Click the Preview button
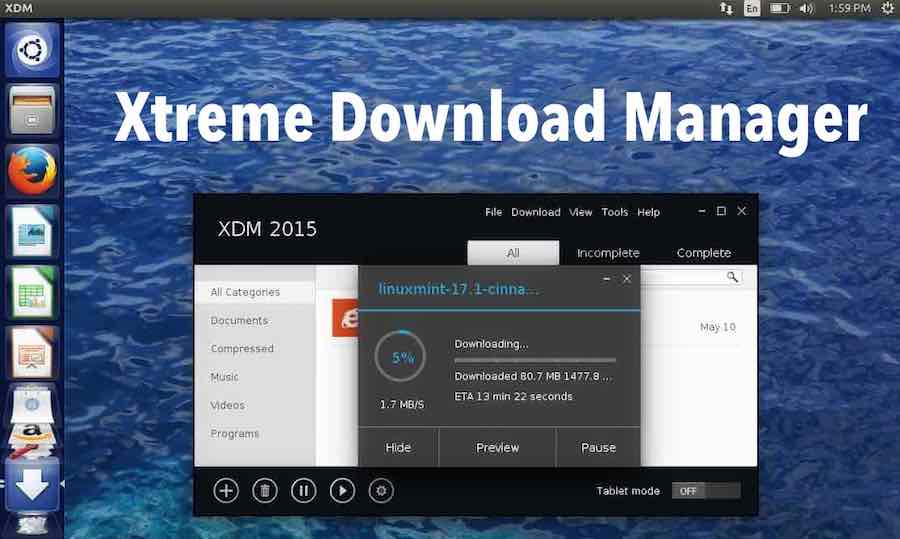The height and width of the screenshot is (539, 900). [497, 447]
